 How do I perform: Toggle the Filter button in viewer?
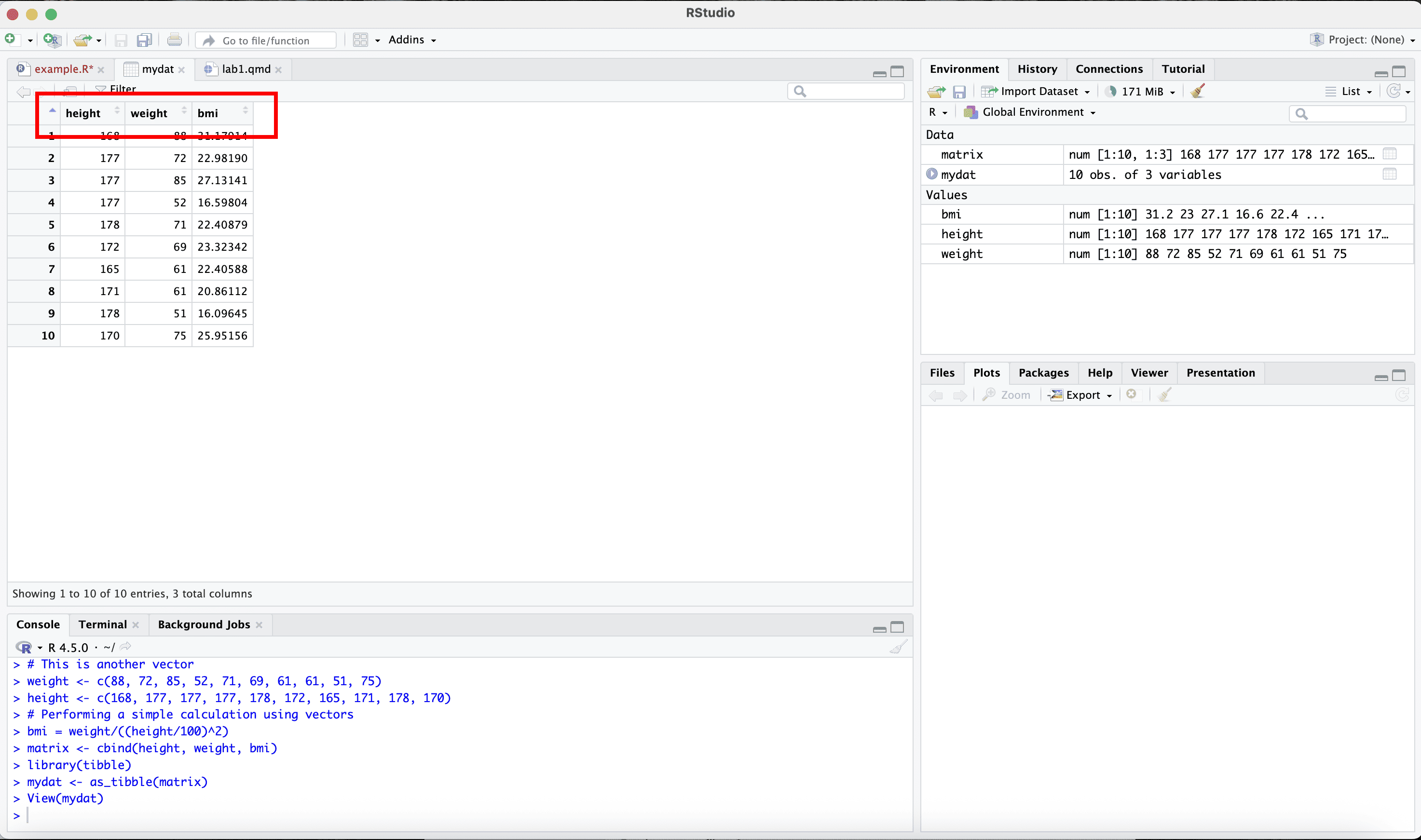point(116,89)
